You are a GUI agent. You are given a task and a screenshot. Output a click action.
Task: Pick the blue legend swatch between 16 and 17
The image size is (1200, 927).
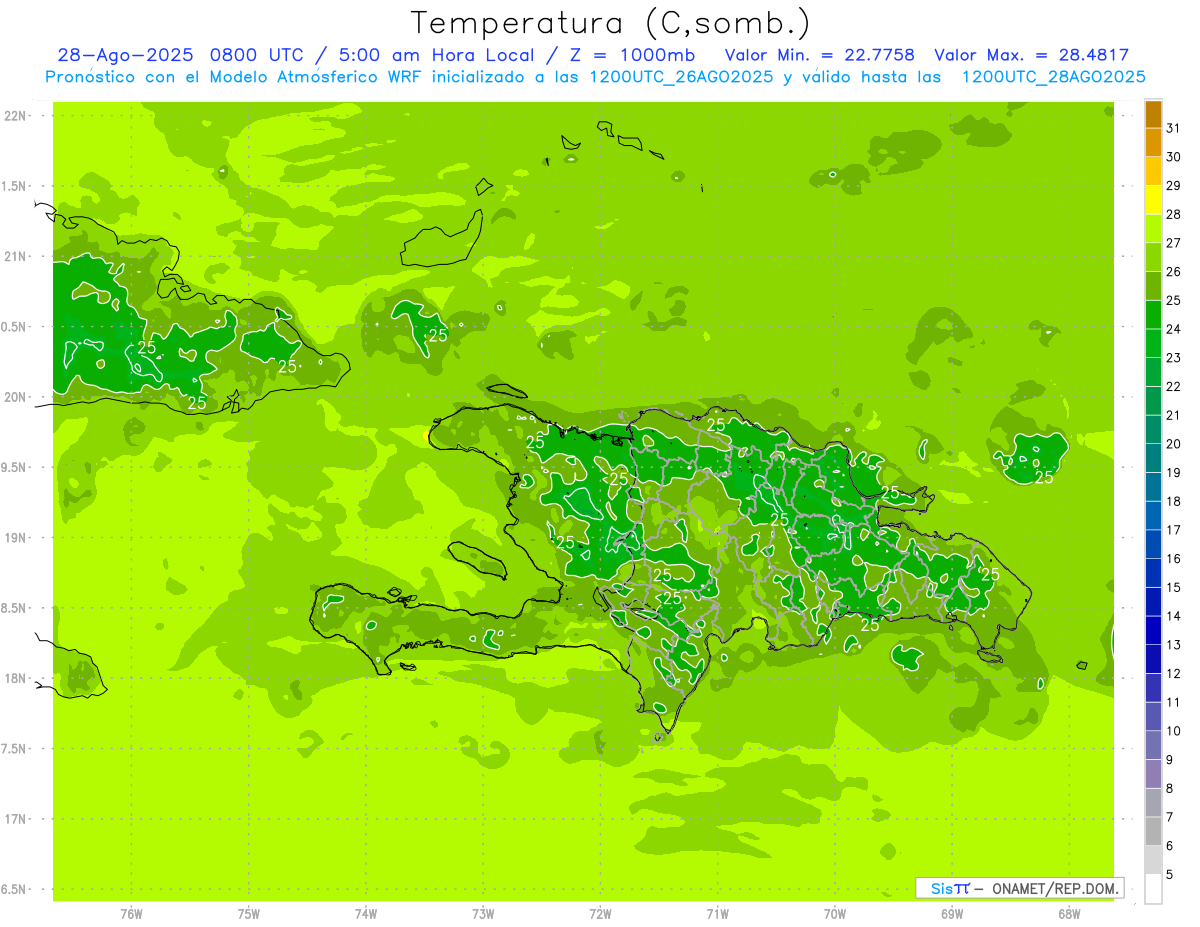tap(1153, 544)
